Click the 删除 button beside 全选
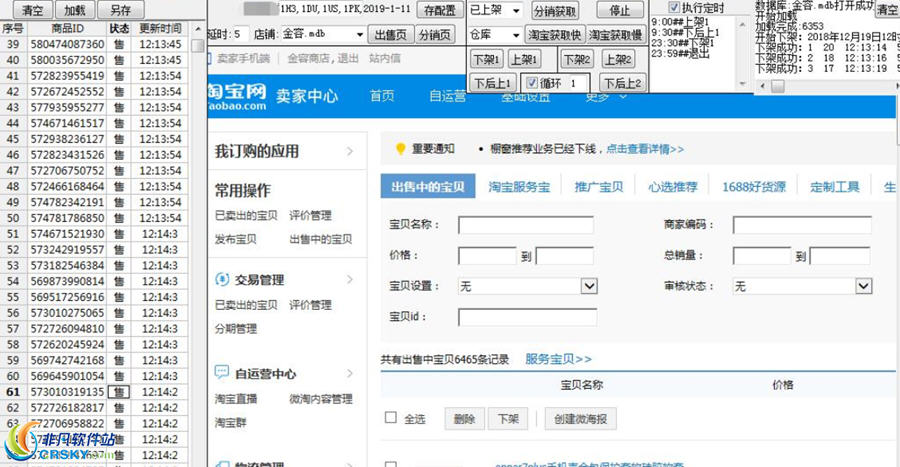 [x=464, y=419]
